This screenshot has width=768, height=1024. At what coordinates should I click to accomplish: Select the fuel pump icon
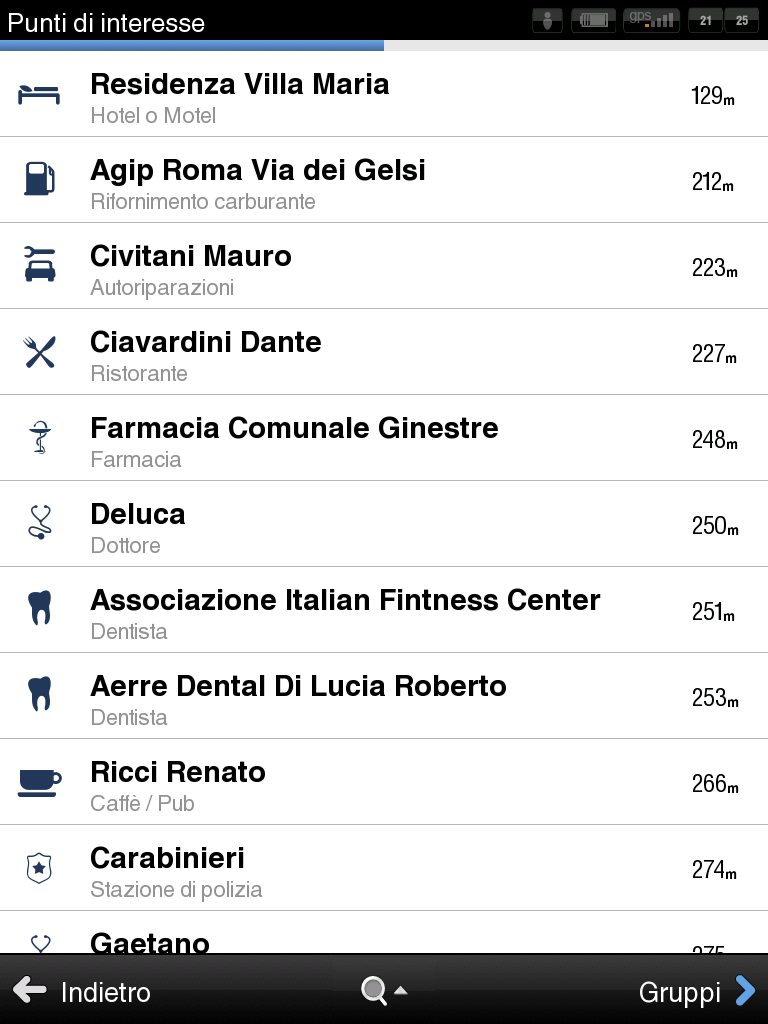(39, 178)
